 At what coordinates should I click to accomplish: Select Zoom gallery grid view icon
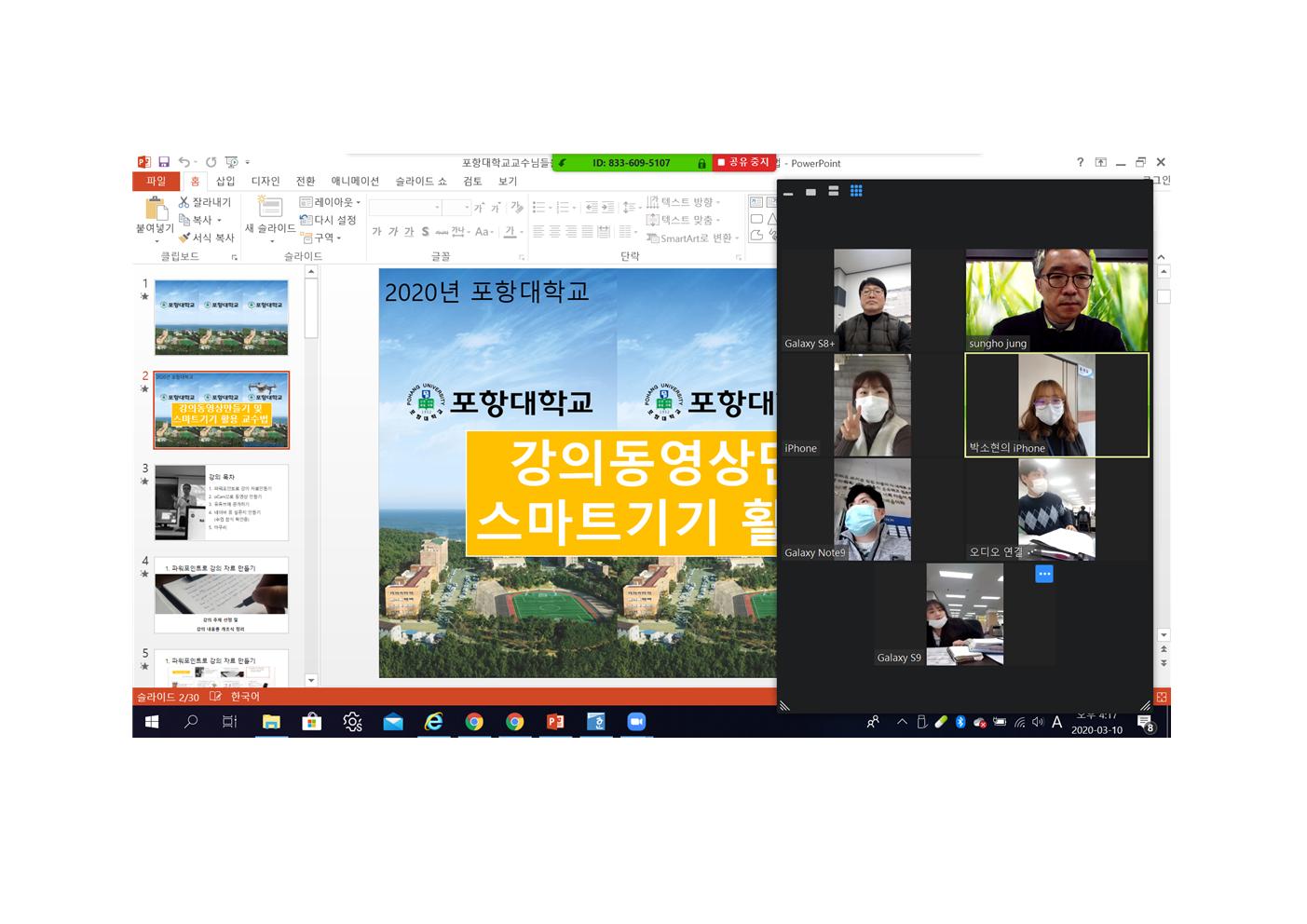(856, 191)
